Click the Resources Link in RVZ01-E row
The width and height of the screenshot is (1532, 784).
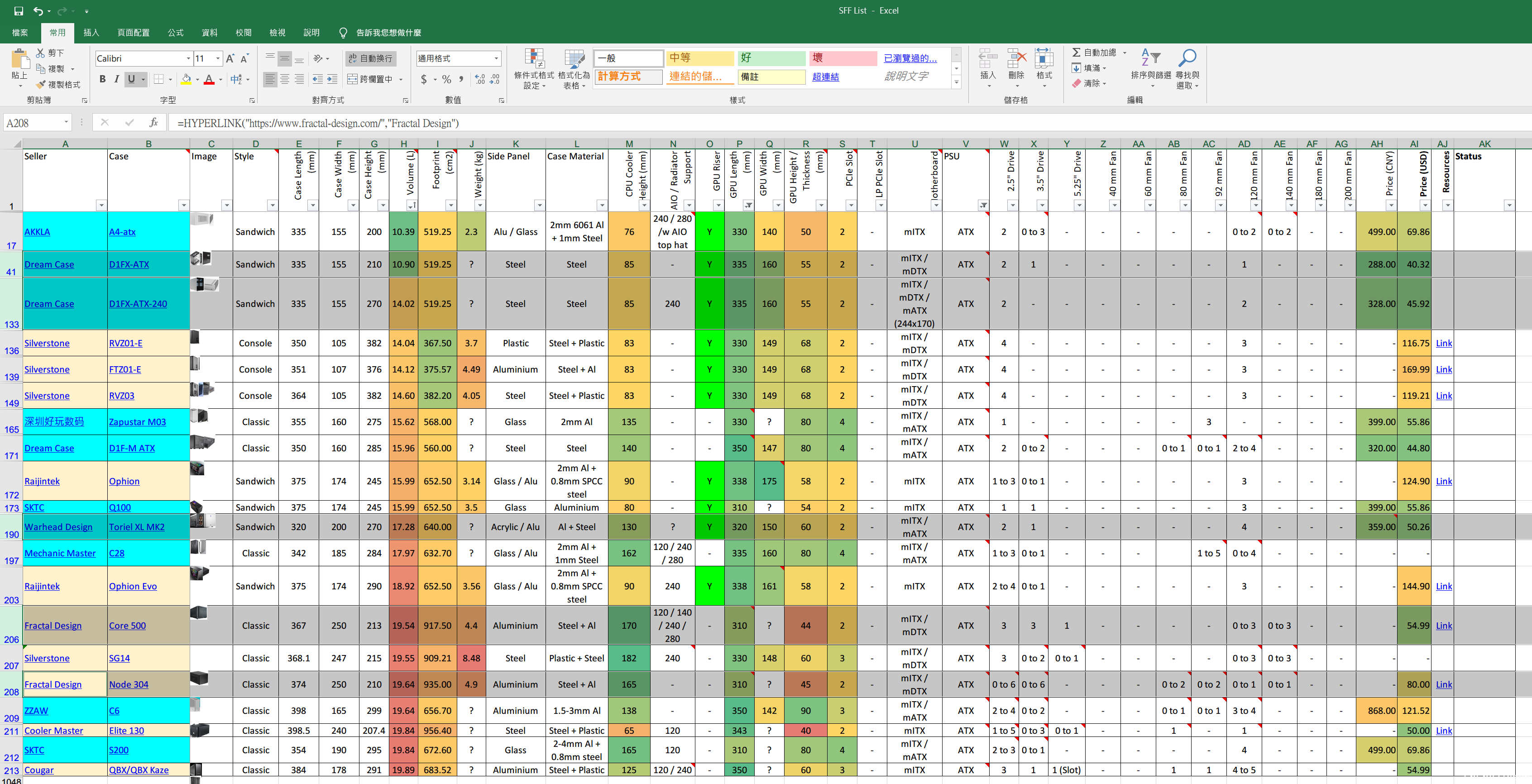click(x=1443, y=343)
